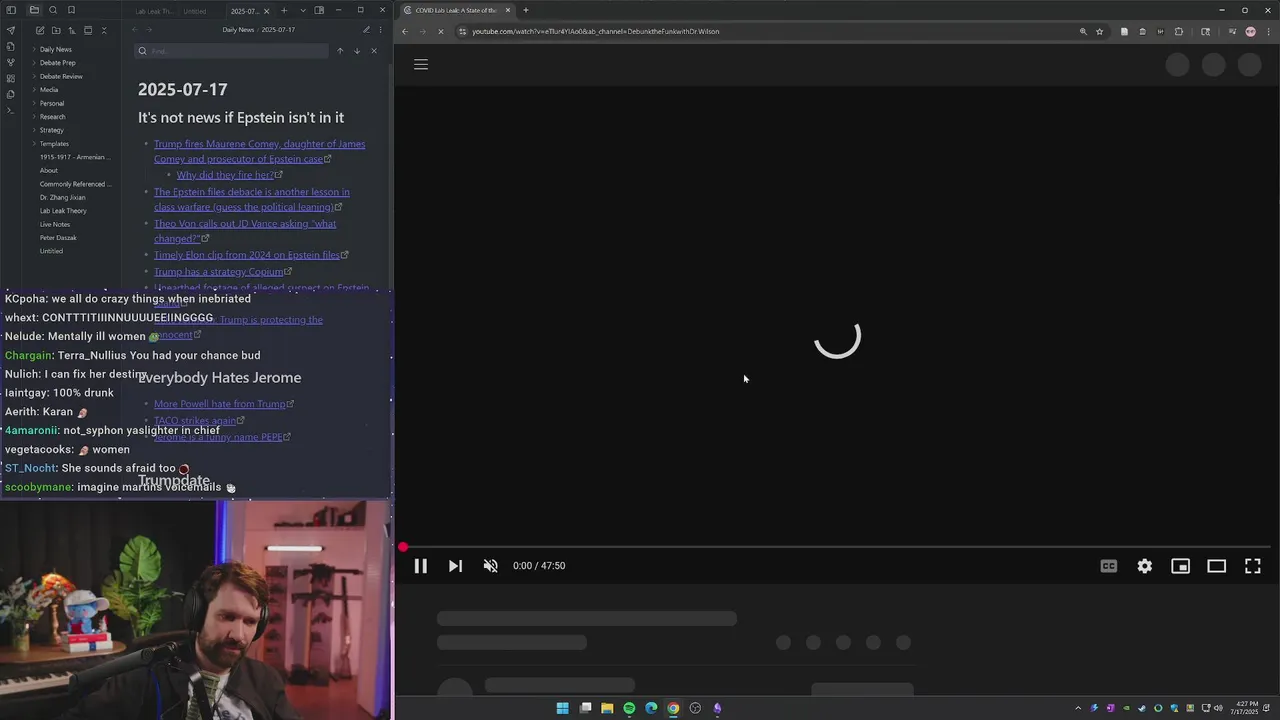Go back in the browser
This screenshot has width=1280, height=720.
pyautogui.click(x=405, y=31)
